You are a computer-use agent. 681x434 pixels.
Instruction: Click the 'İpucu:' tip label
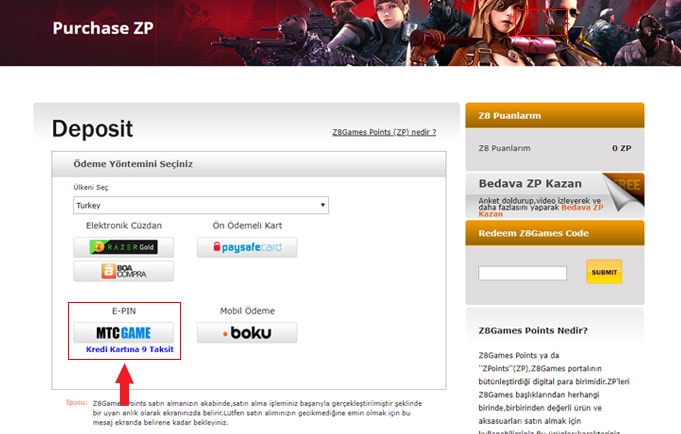(x=76, y=402)
